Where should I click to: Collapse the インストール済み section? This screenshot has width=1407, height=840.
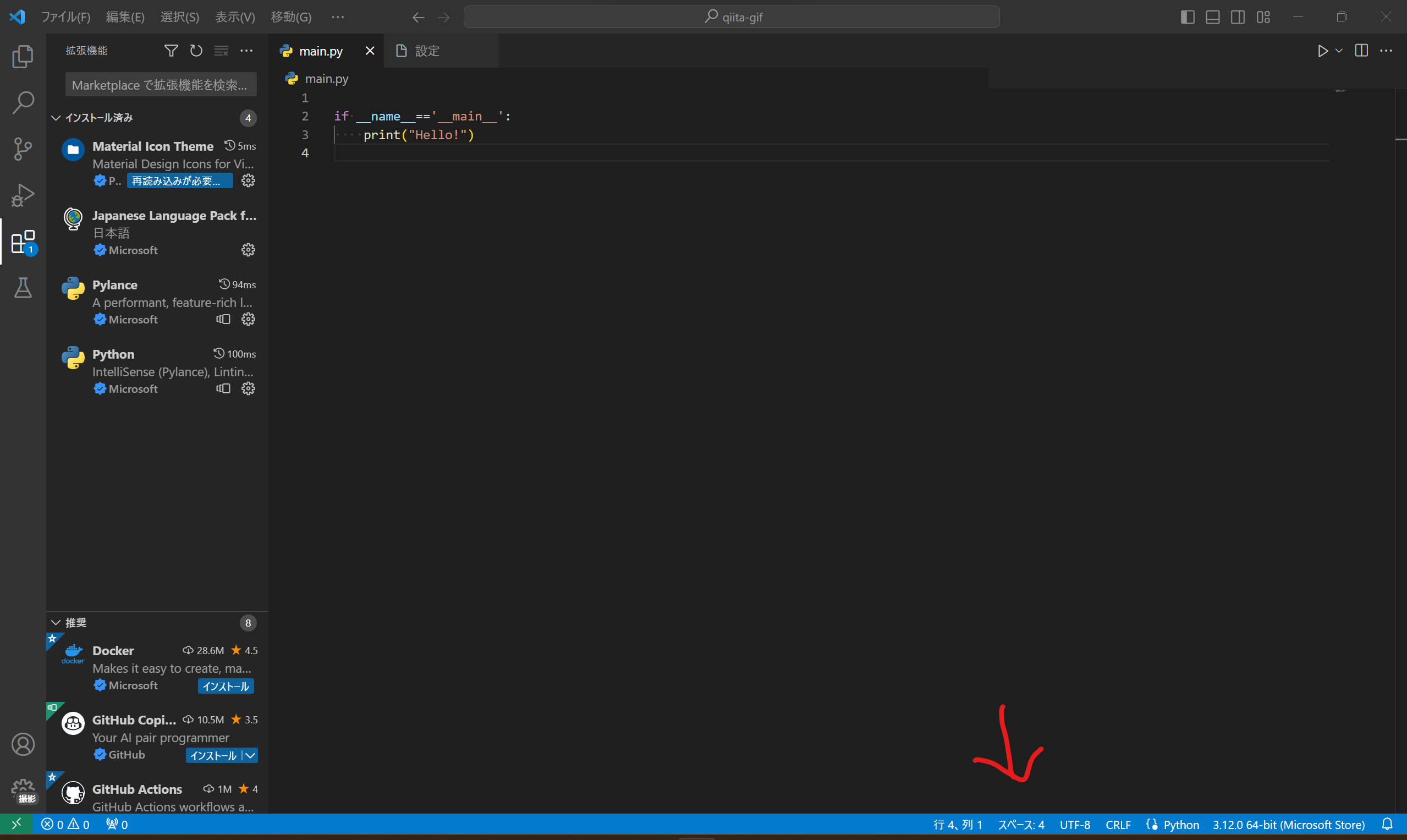(x=56, y=118)
